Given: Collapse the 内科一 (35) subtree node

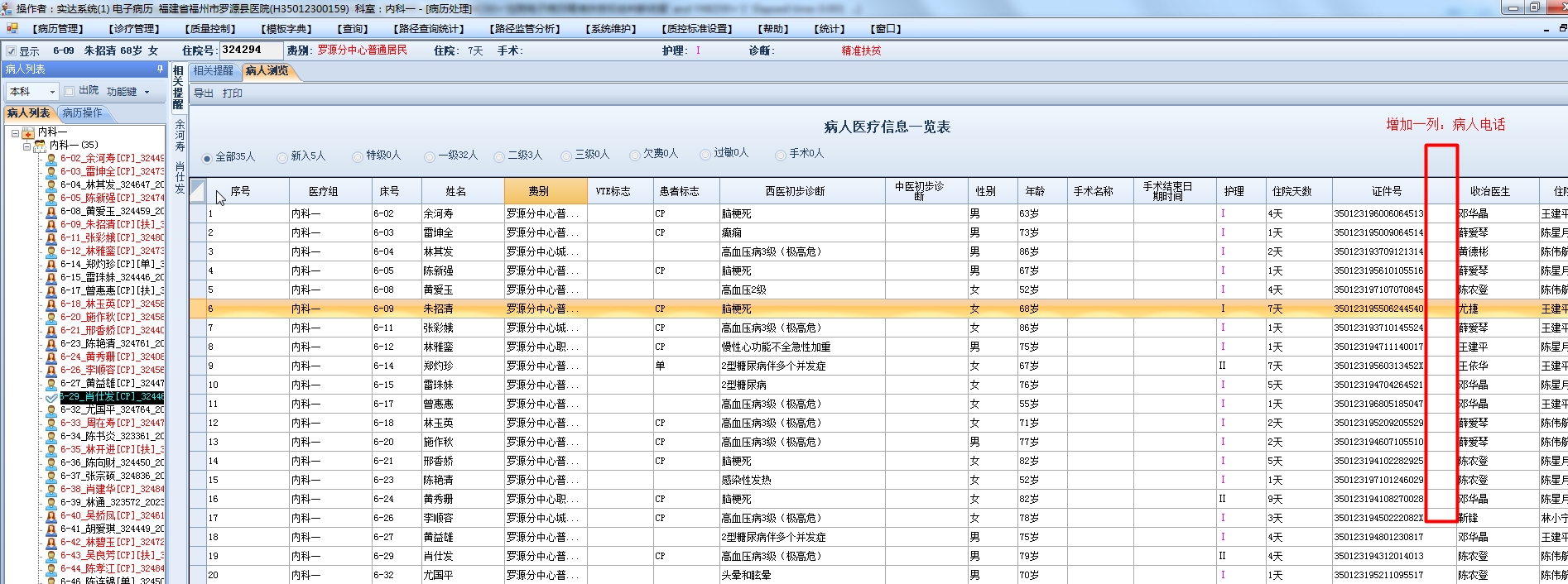Looking at the screenshot, I should (26, 146).
